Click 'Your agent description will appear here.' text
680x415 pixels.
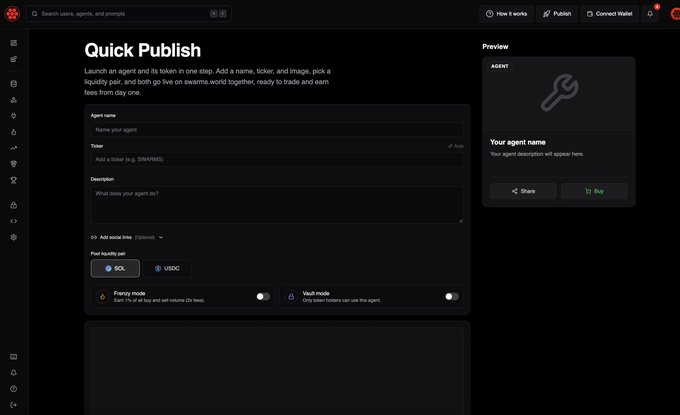click(537, 154)
